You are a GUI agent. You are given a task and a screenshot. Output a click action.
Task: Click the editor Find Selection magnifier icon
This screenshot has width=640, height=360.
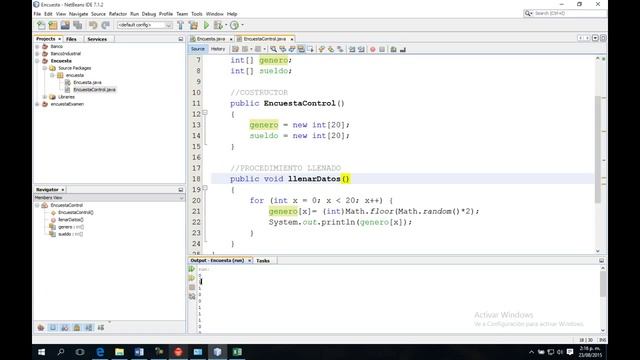273,49
